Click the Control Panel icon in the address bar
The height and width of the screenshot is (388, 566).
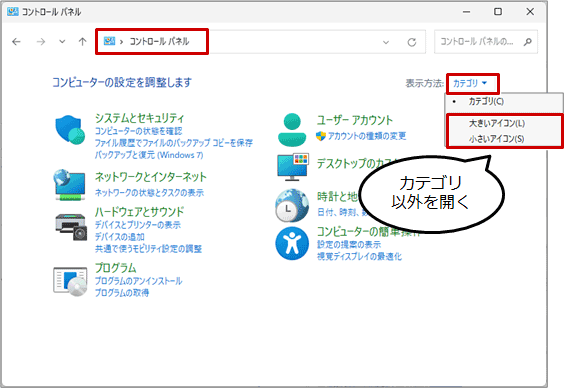click(x=109, y=41)
